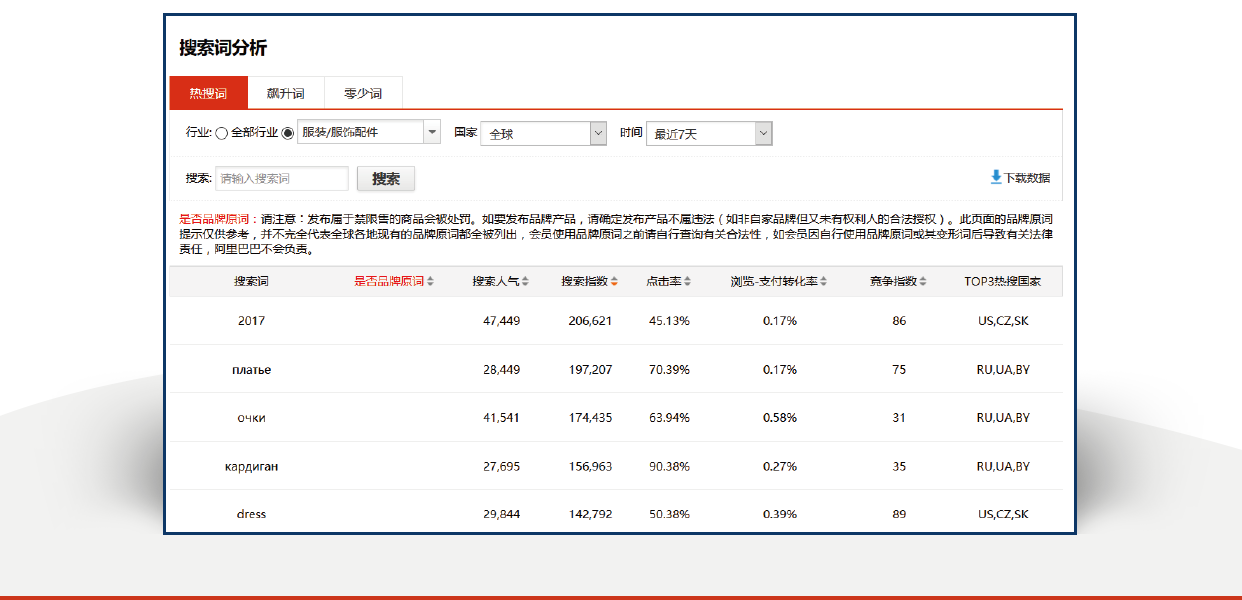Open the 零少词 tab

tap(363, 93)
